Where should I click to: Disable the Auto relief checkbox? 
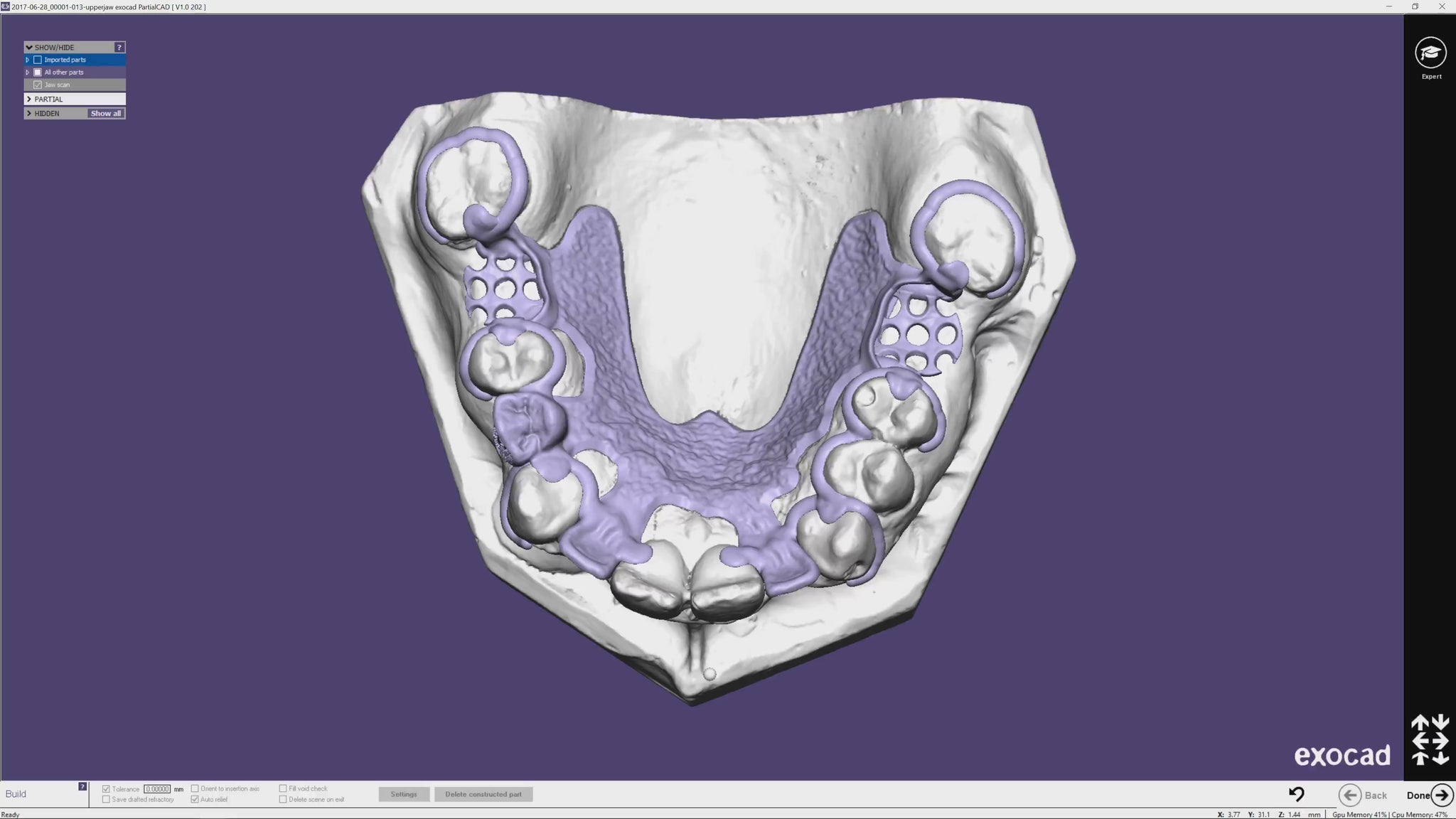click(x=195, y=799)
